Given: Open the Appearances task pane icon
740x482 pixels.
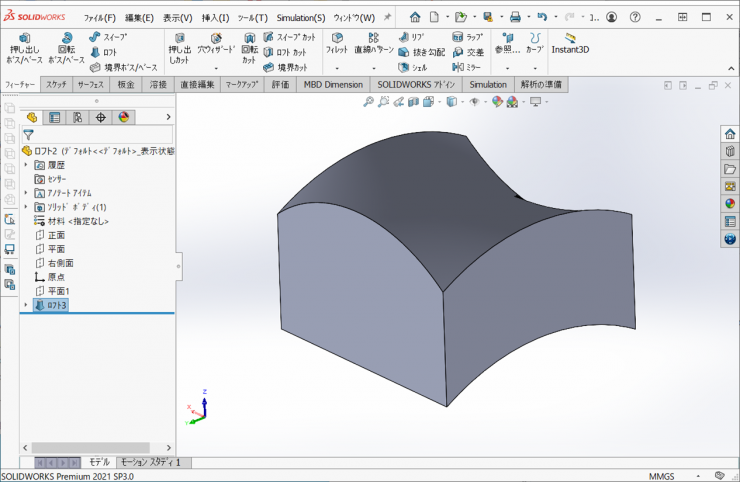Looking at the screenshot, I should pyautogui.click(x=729, y=204).
